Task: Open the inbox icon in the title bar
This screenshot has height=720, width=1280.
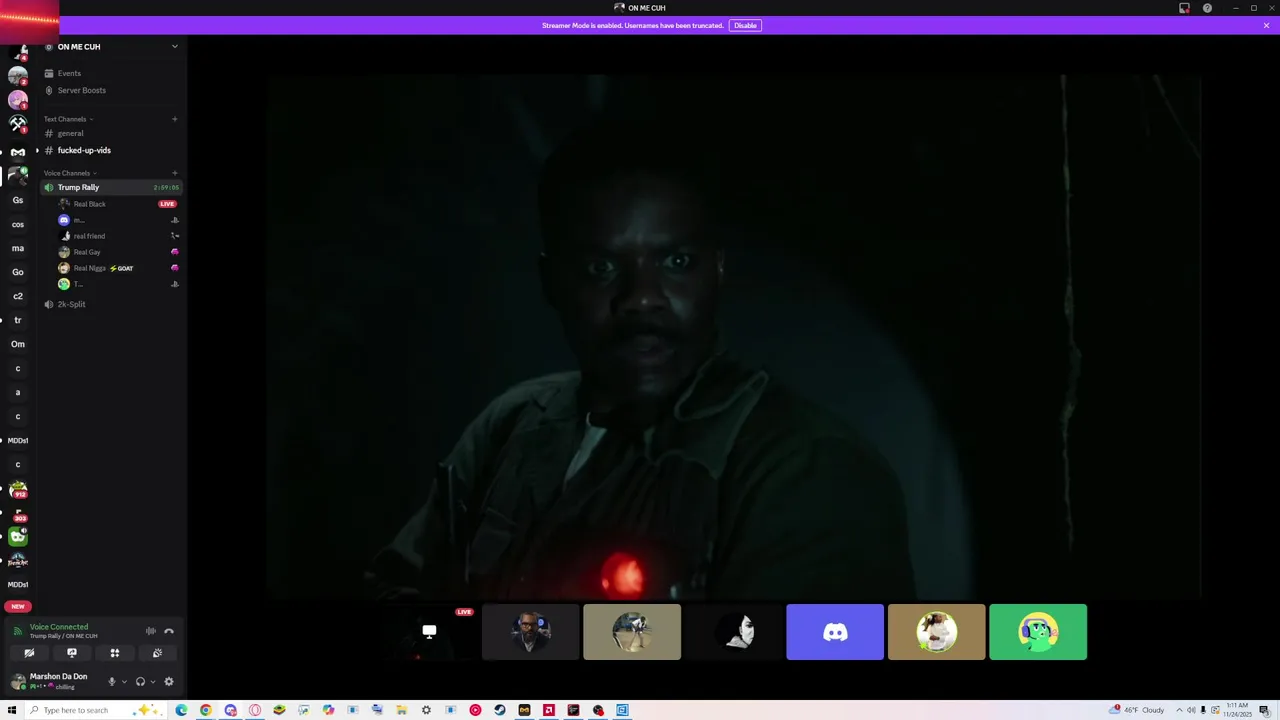Action: click(1184, 8)
